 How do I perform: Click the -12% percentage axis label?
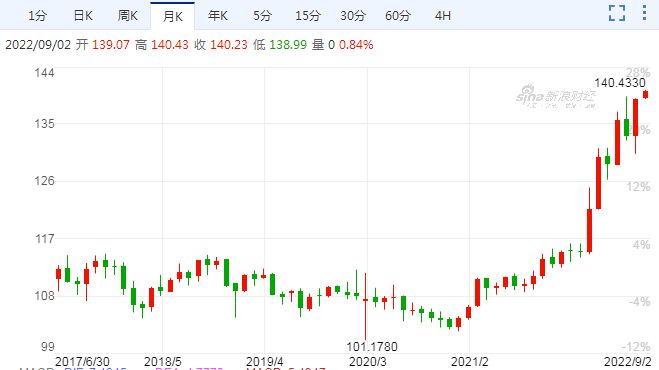(636, 347)
